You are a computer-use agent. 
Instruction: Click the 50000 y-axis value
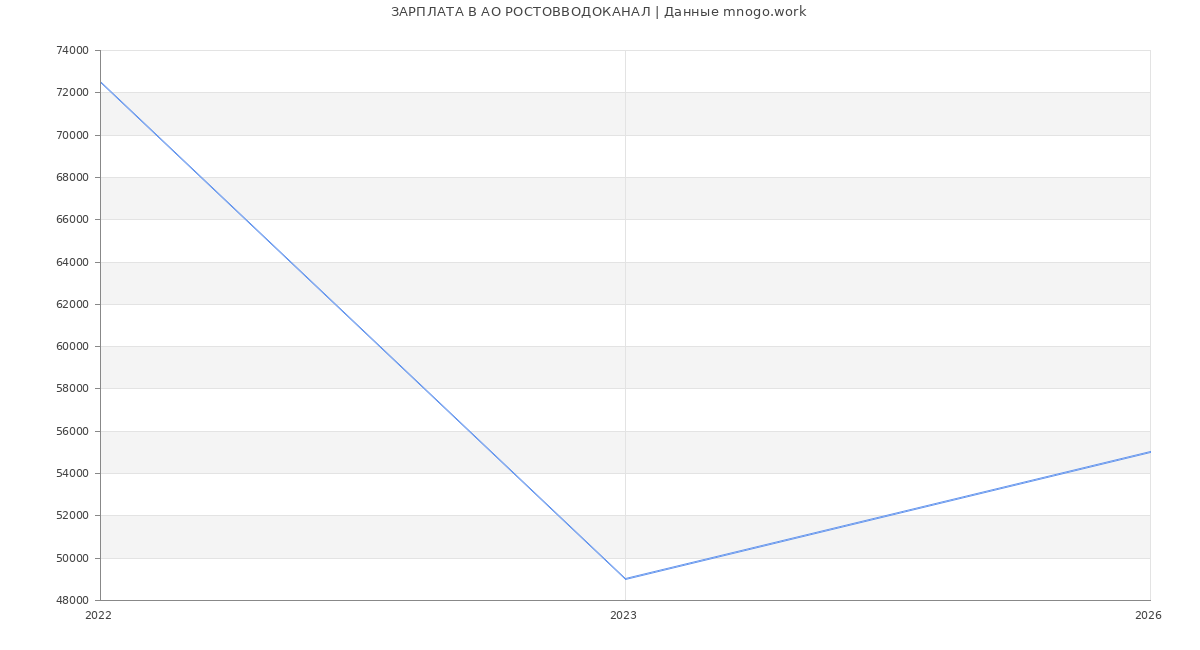(x=72, y=558)
